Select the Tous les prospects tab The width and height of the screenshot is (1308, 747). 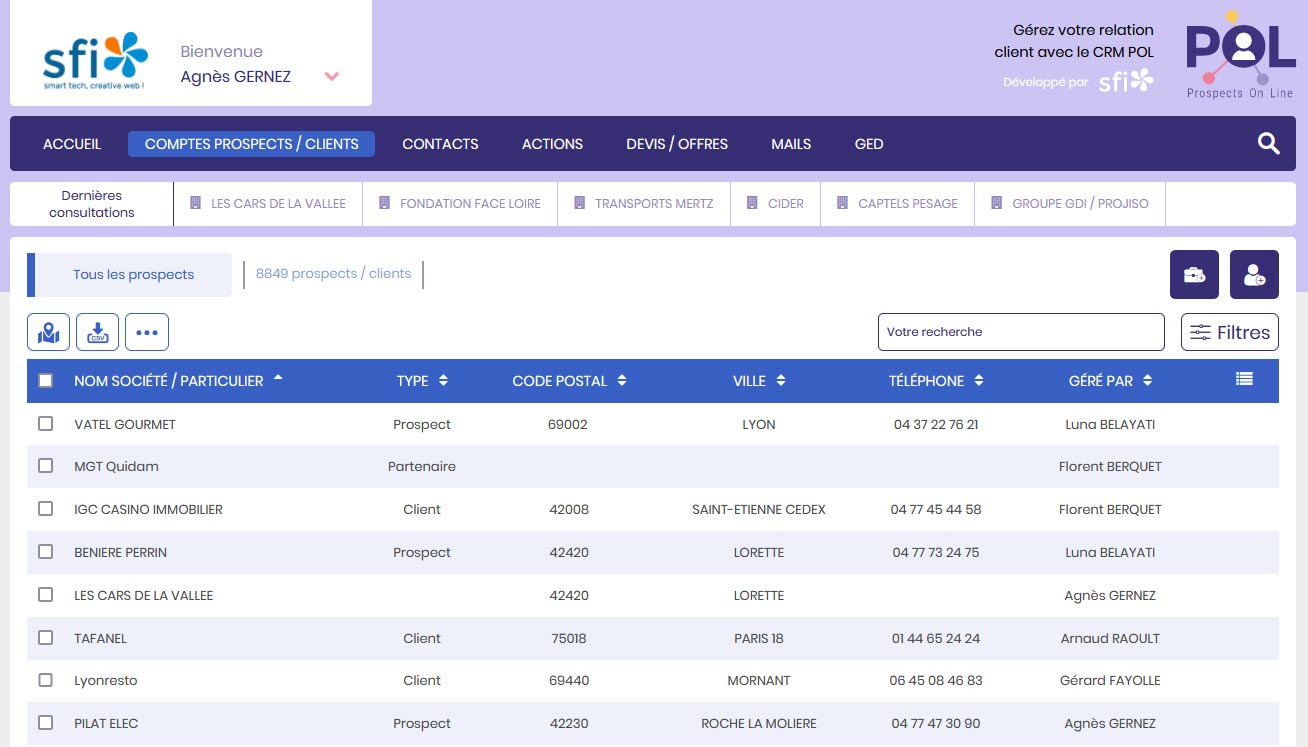click(x=133, y=275)
